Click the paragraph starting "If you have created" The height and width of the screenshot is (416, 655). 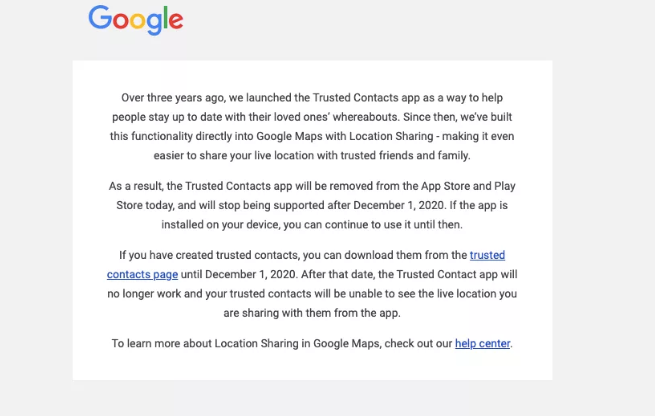click(x=312, y=282)
